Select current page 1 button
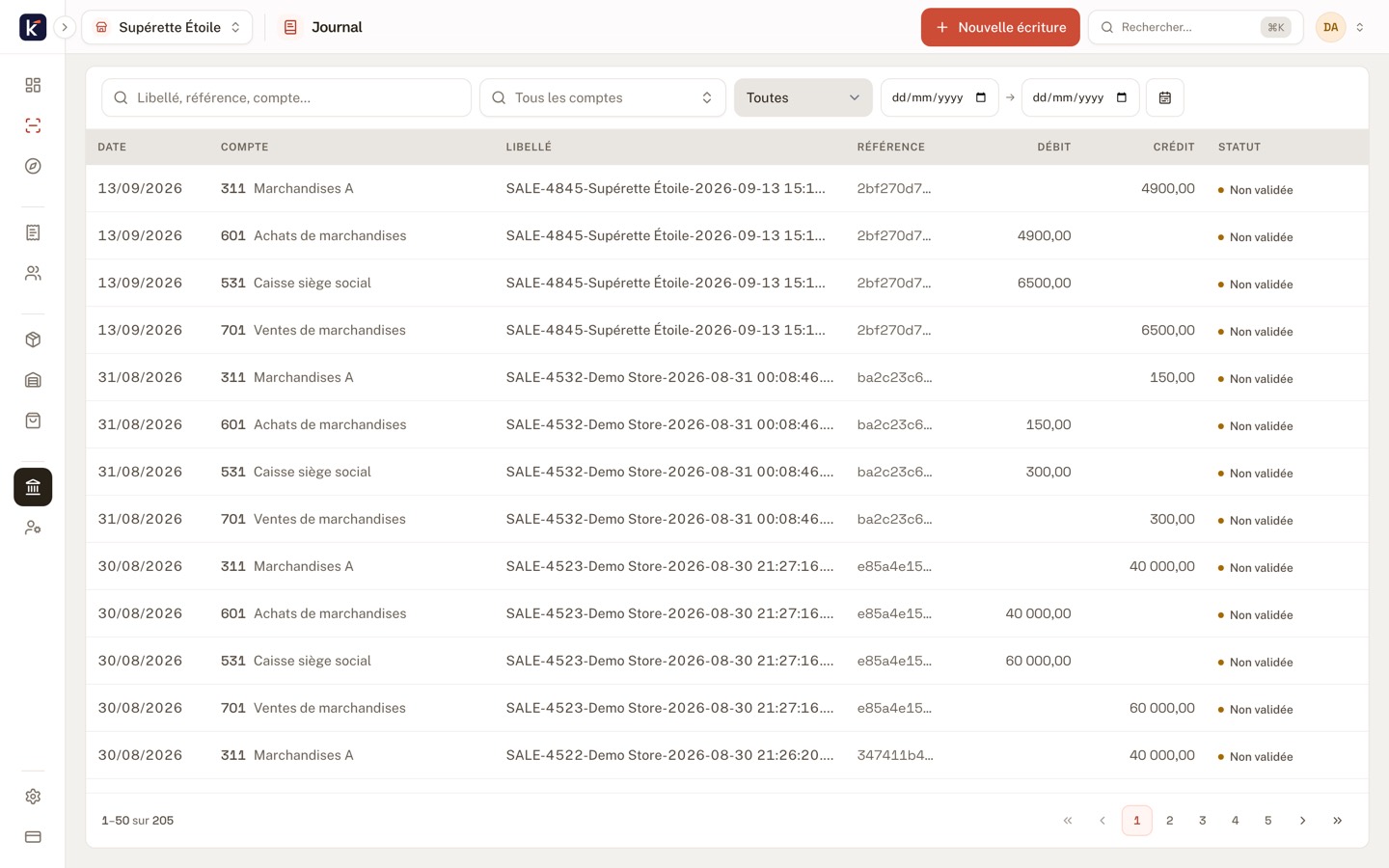The width and height of the screenshot is (1389, 868). [x=1137, y=821]
